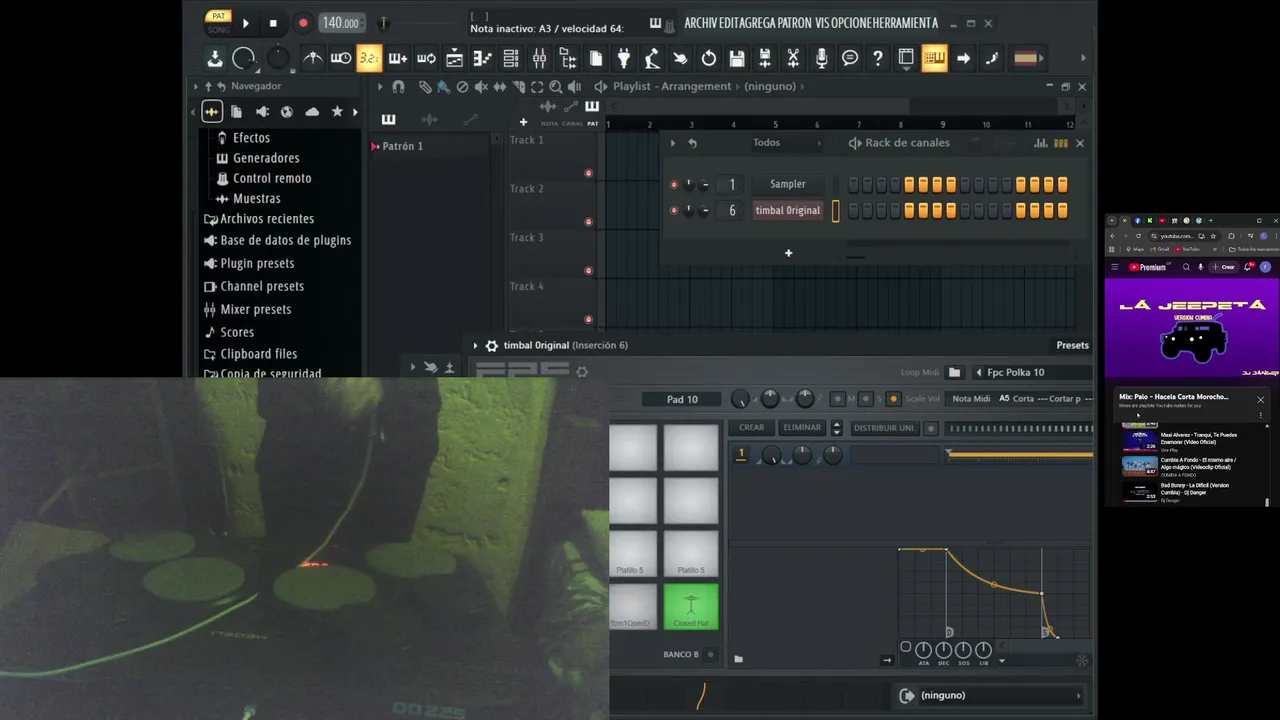Select the playlist mute tool icon

pos(481,87)
